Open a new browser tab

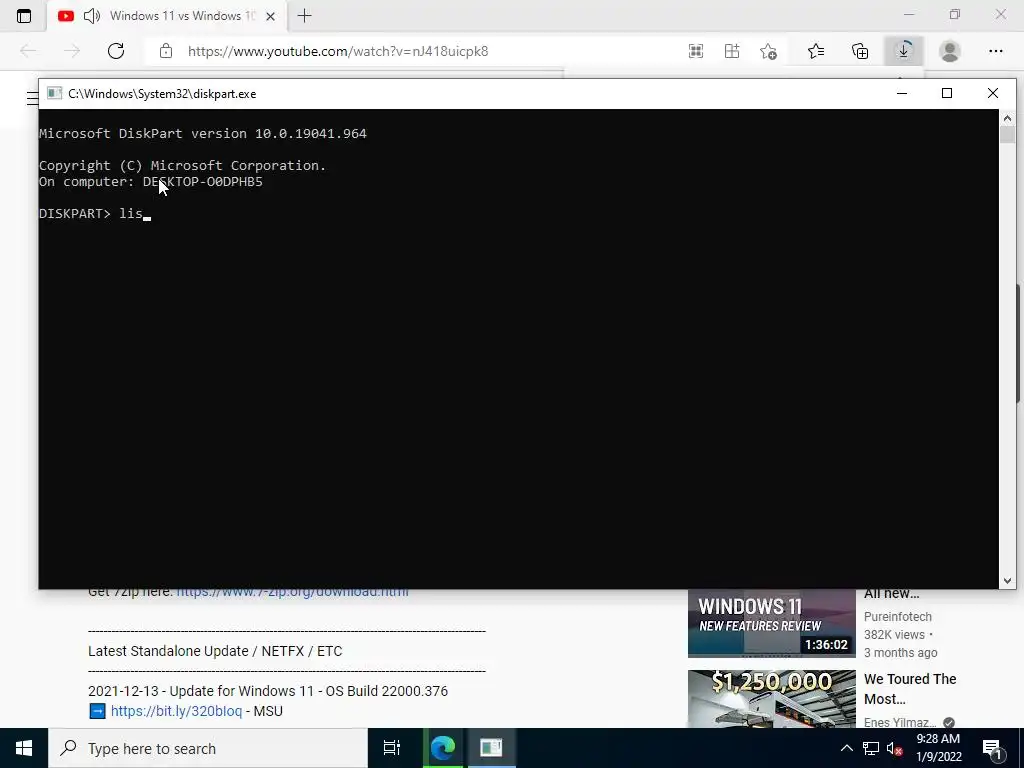coord(304,16)
